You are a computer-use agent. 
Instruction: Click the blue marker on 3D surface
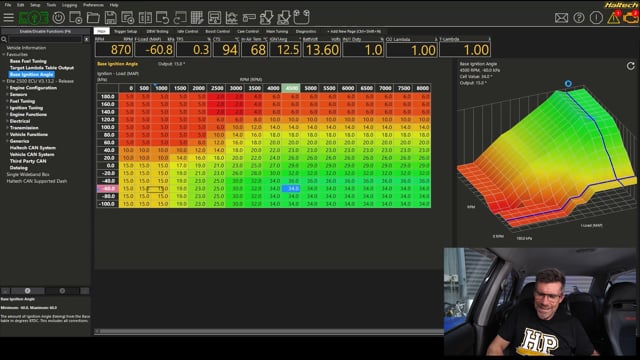click(x=568, y=84)
